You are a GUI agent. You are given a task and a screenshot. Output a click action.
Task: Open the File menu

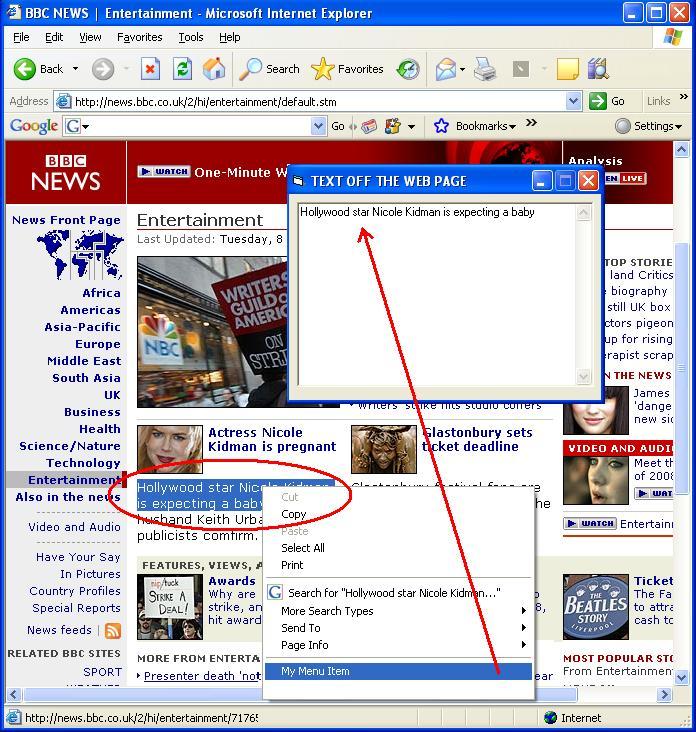click(21, 37)
